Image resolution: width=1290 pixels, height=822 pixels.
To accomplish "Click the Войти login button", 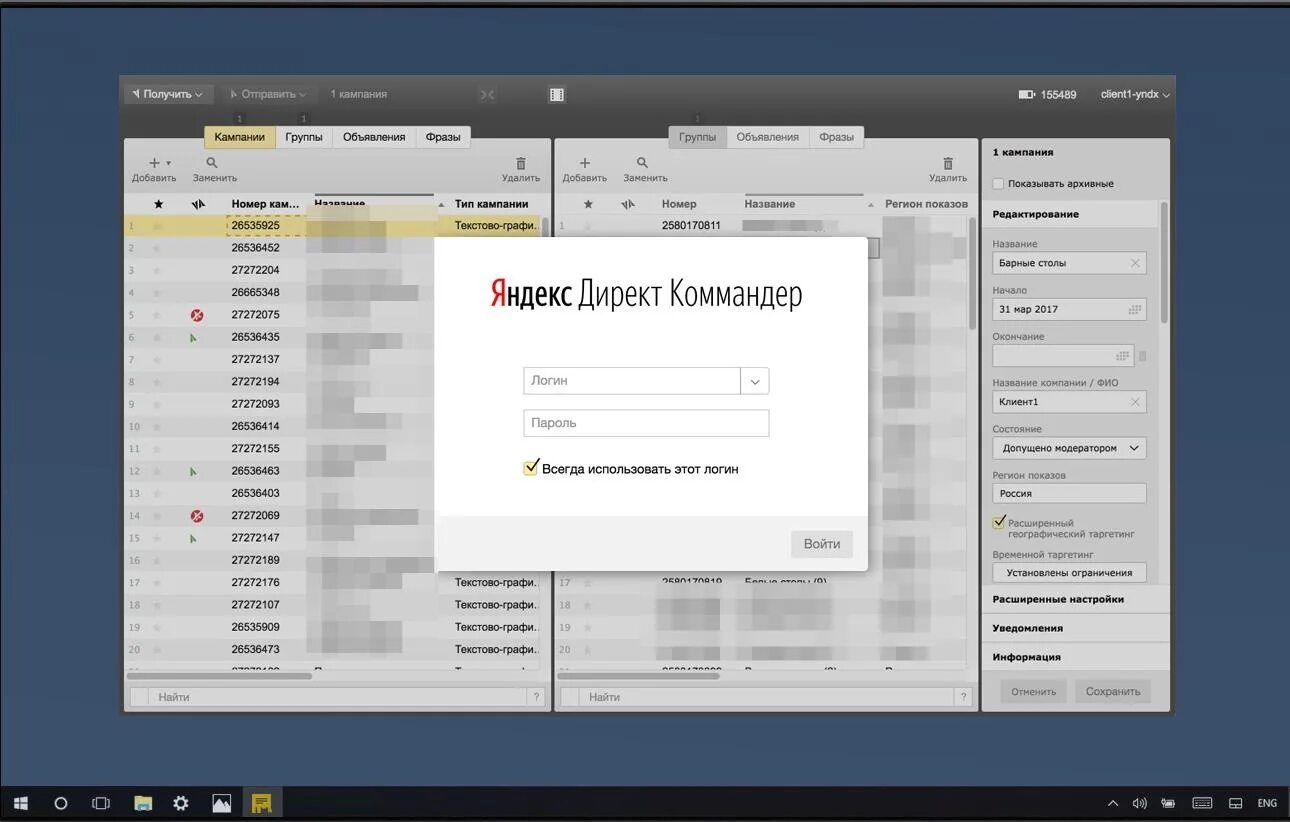I will coord(822,544).
